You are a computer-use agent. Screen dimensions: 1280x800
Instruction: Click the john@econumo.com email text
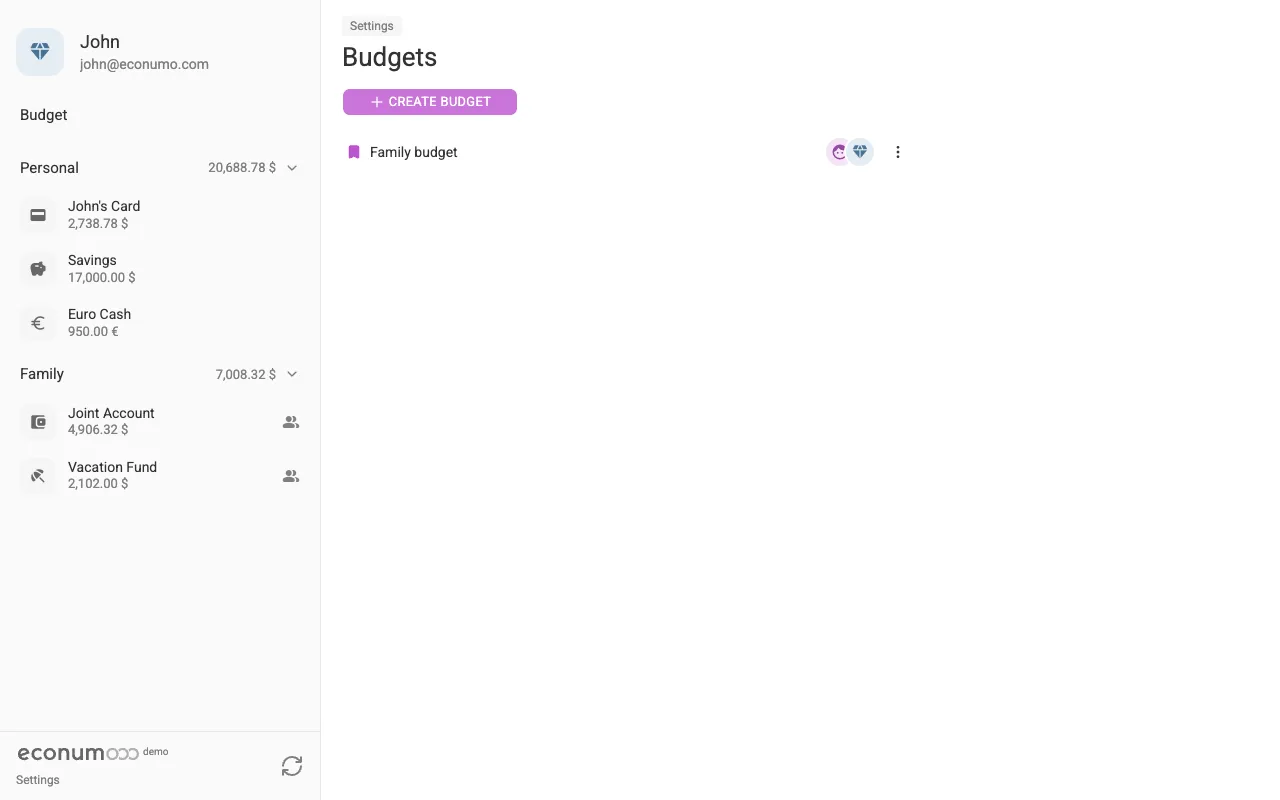[144, 64]
